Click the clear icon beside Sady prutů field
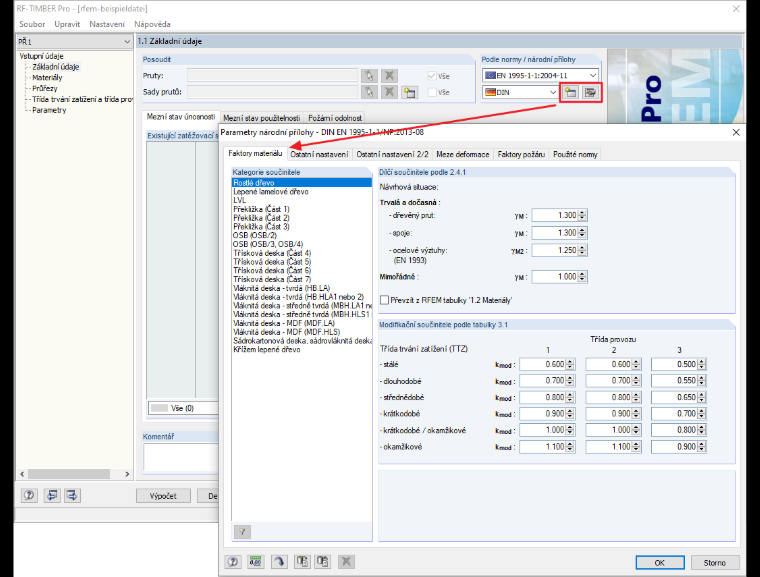This screenshot has height=577, width=760. click(389, 92)
